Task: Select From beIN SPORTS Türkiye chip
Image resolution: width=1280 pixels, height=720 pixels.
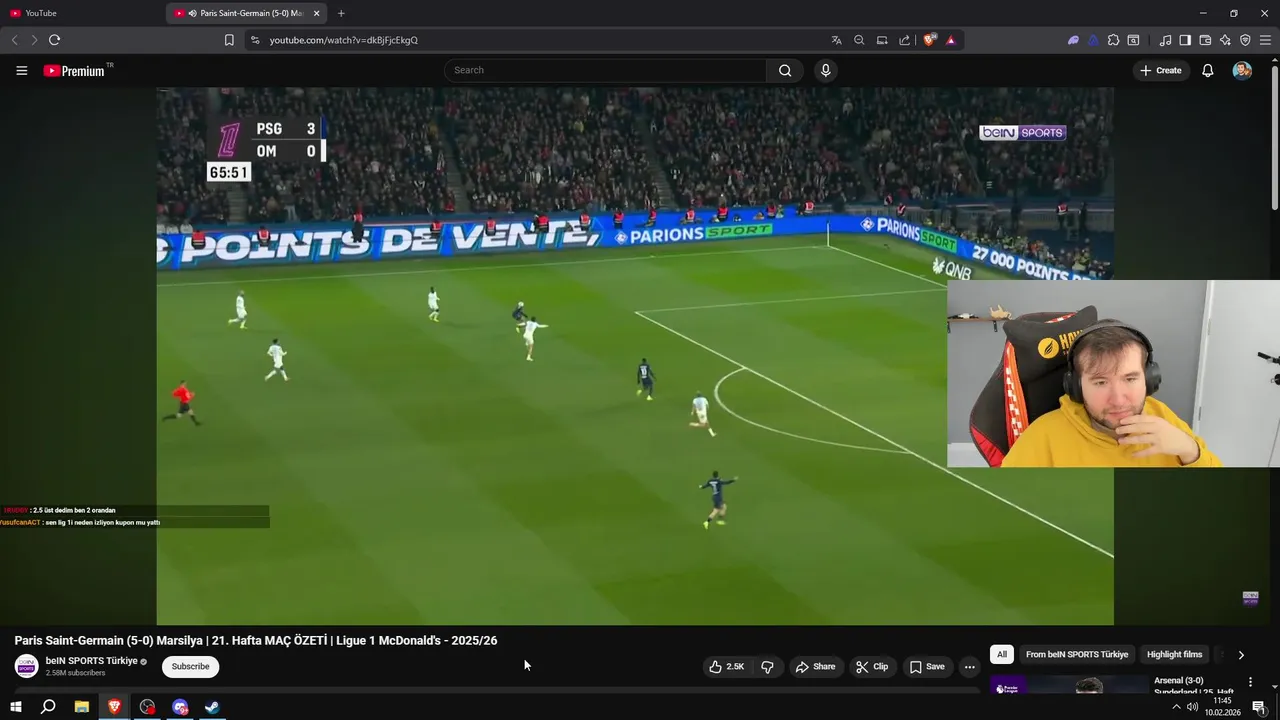Action: coord(1077,654)
